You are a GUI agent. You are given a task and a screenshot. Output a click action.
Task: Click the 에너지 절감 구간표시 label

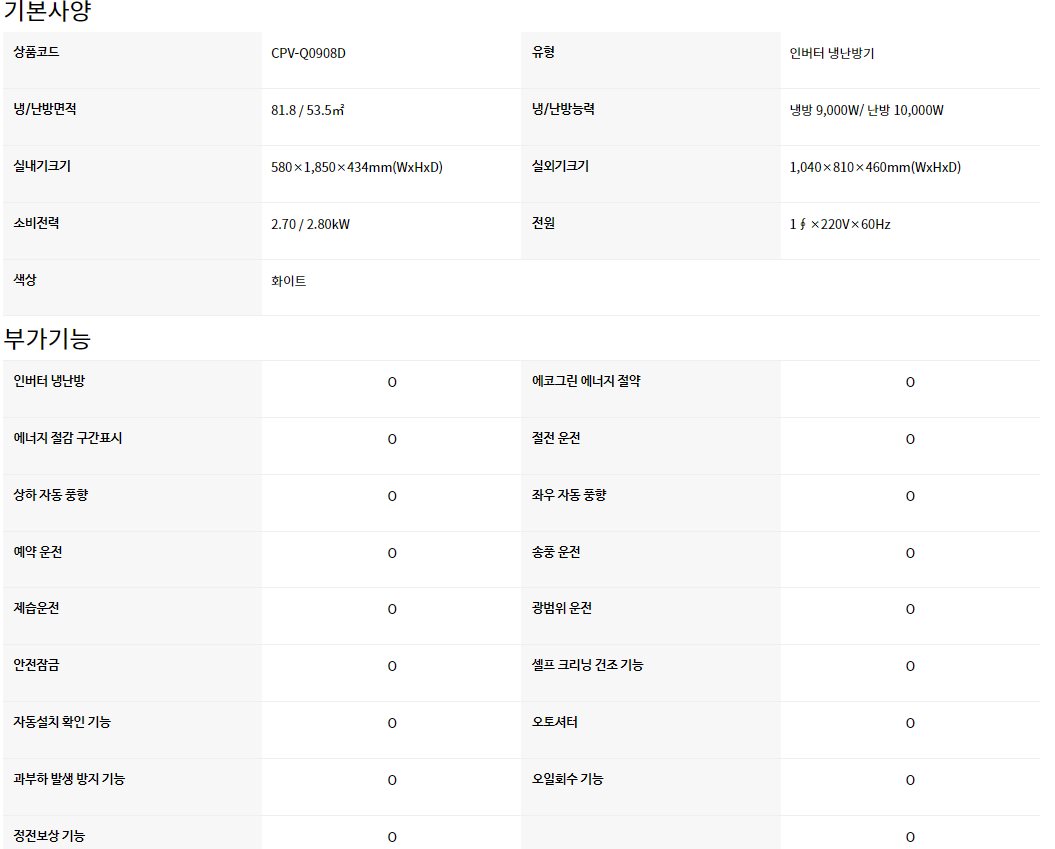68,438
